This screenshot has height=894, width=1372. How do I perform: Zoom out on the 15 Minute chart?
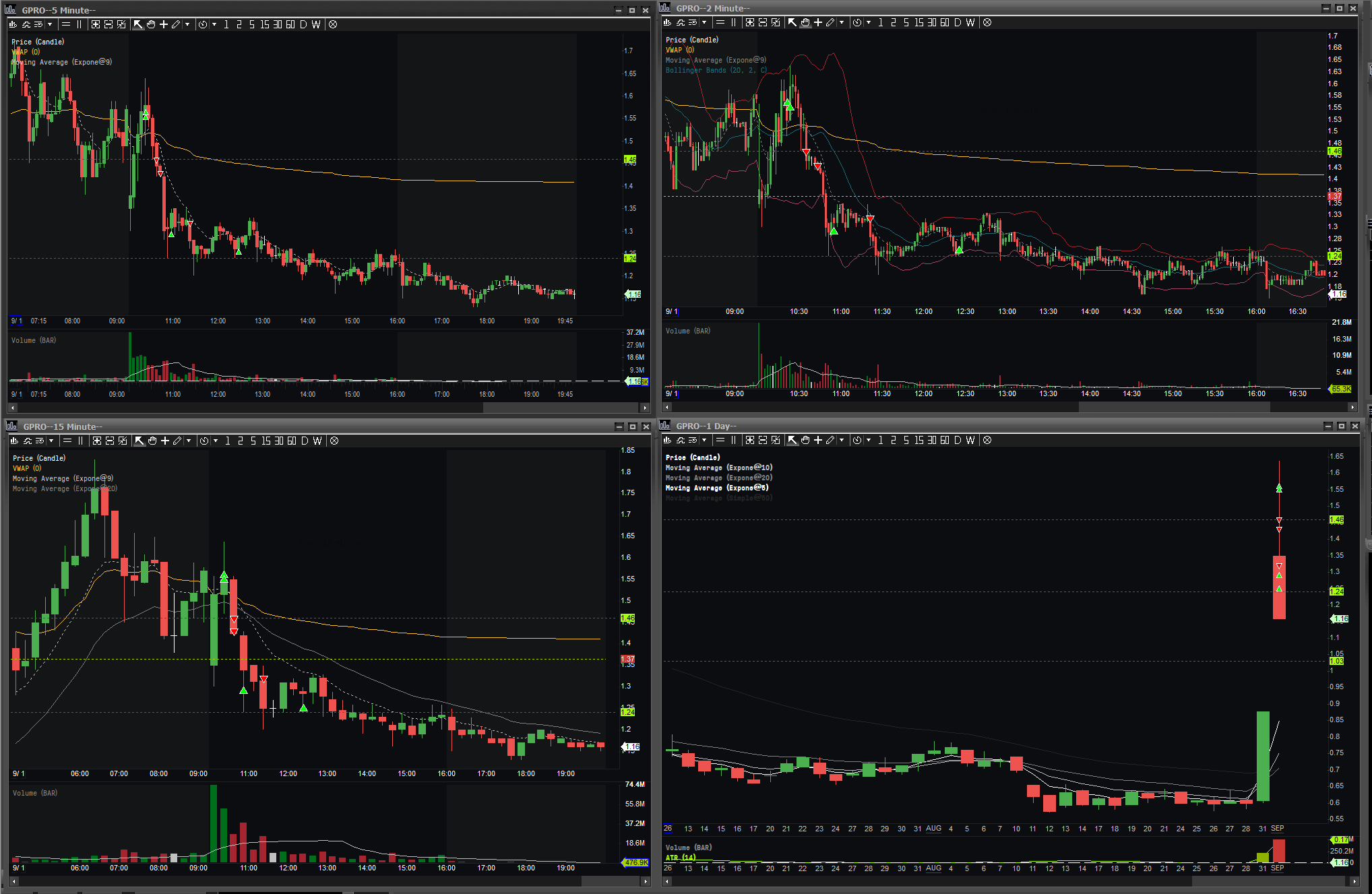coord(110,441)
